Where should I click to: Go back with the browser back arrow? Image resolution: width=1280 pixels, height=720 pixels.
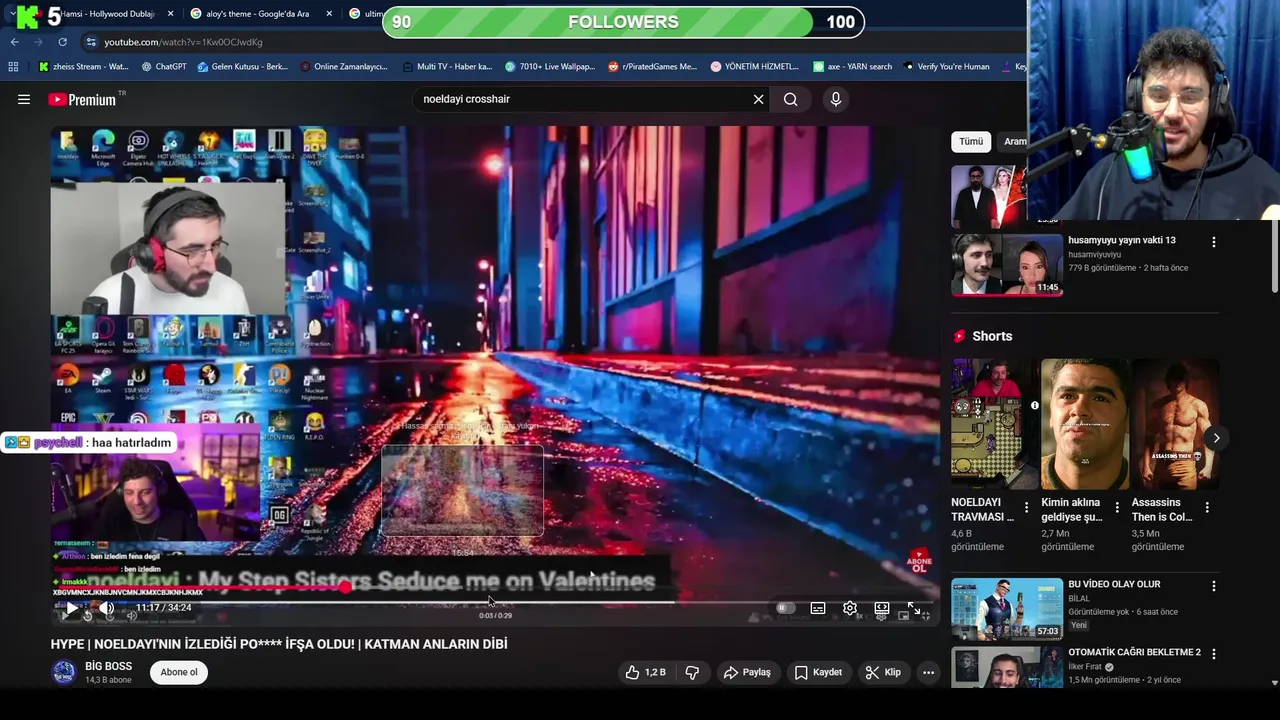point(14,42)
